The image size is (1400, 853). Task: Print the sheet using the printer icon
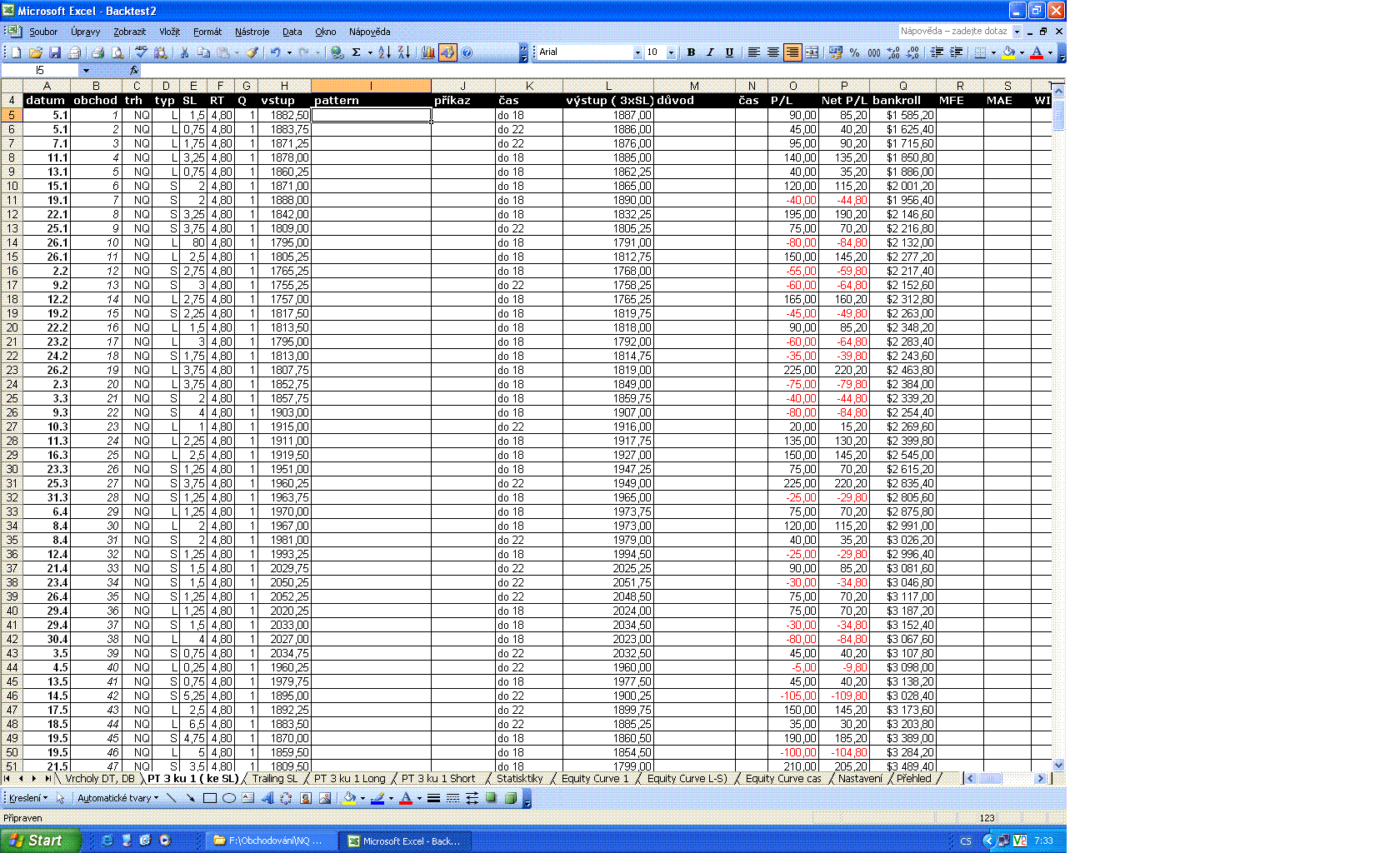pos(97,52)
